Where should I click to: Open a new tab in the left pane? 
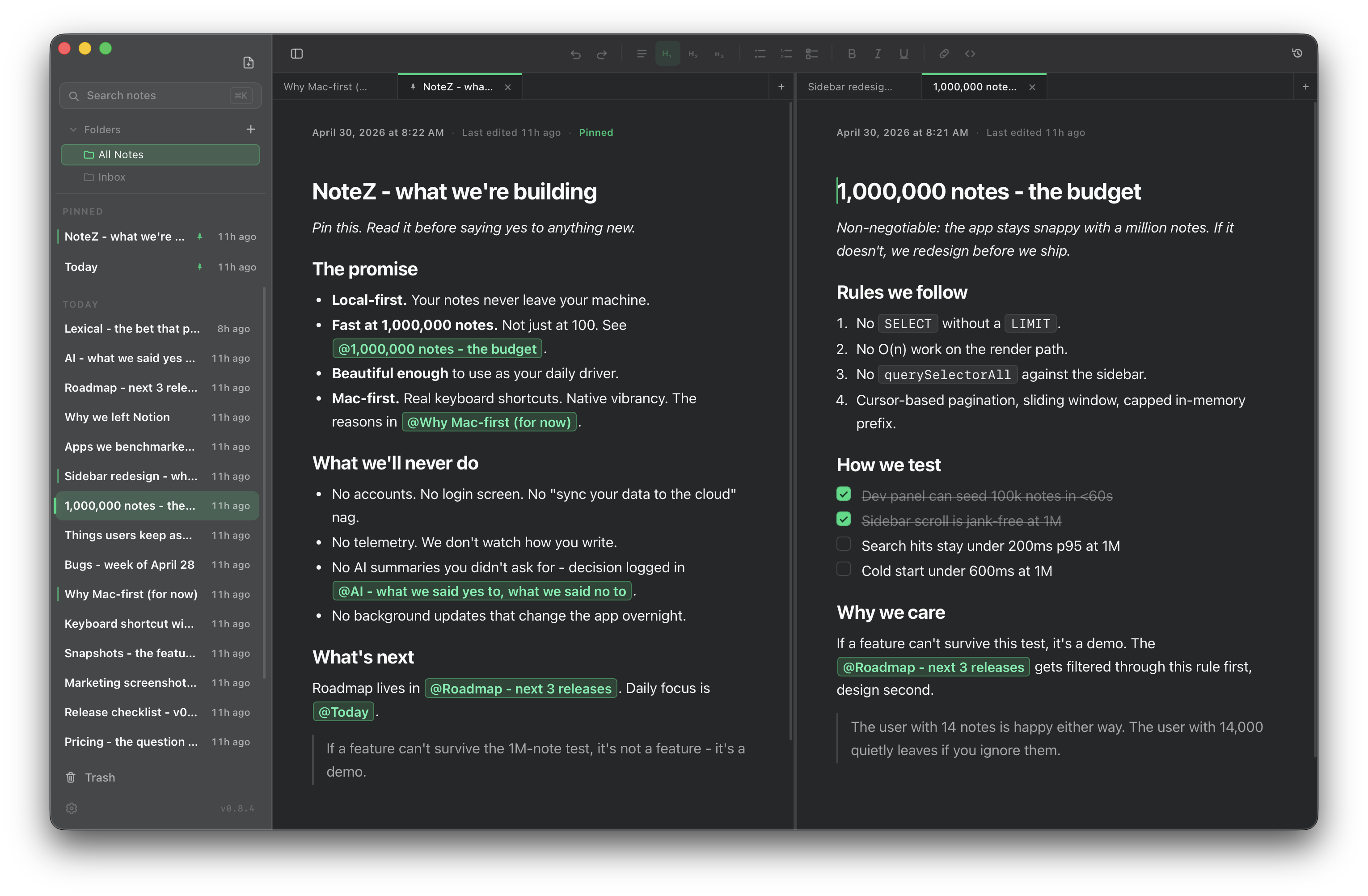point(781,87)
